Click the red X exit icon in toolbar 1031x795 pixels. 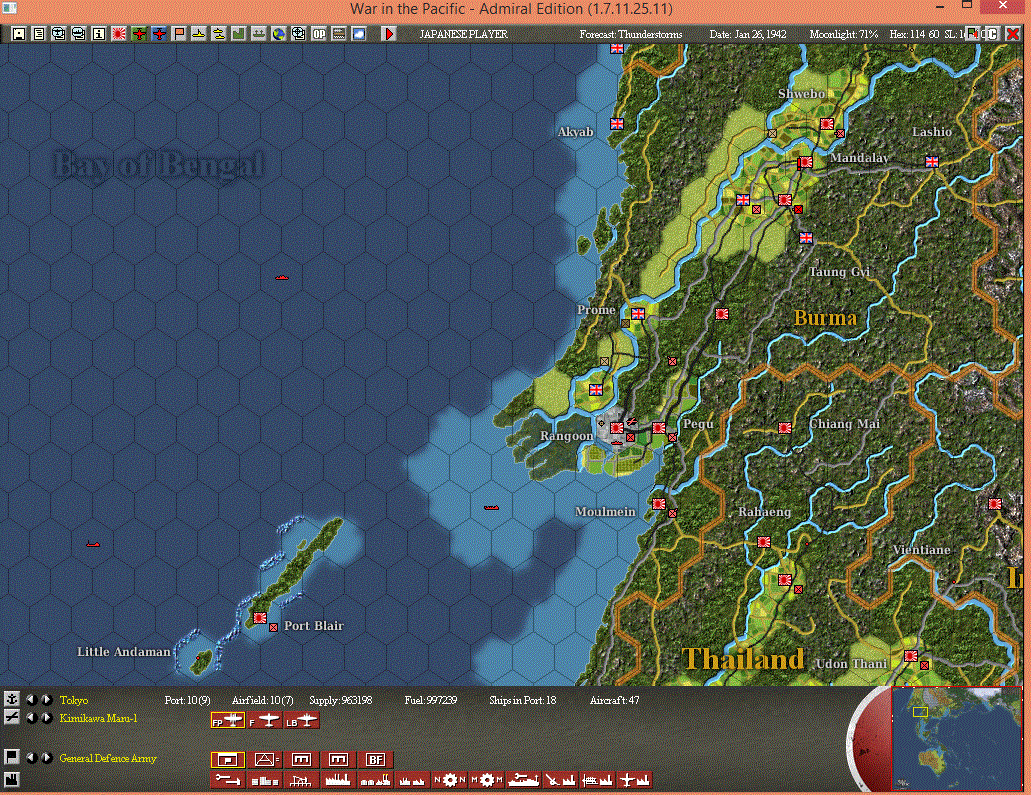pos(1013,34)
